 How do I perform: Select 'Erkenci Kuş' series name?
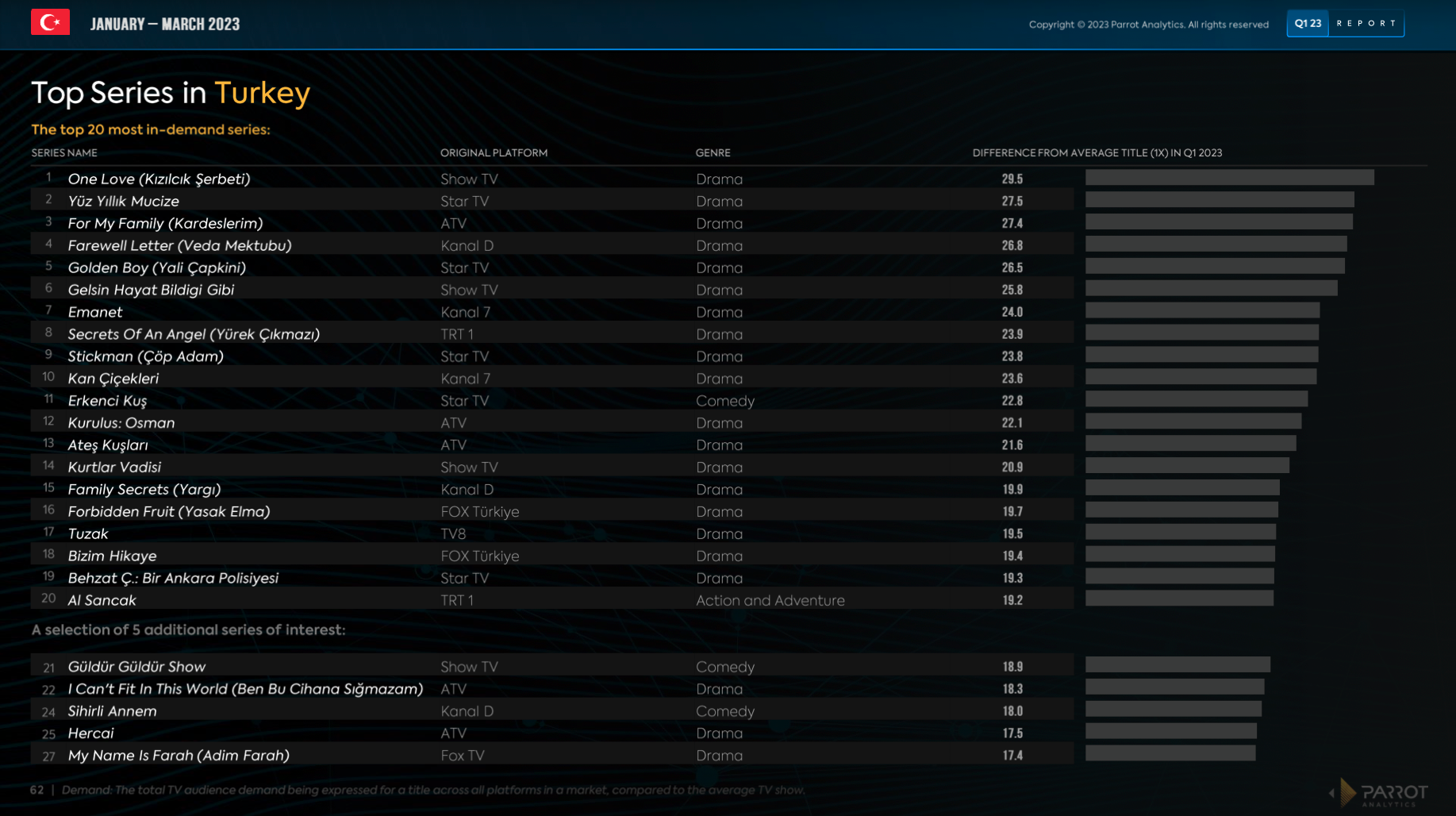pos(107,401)
